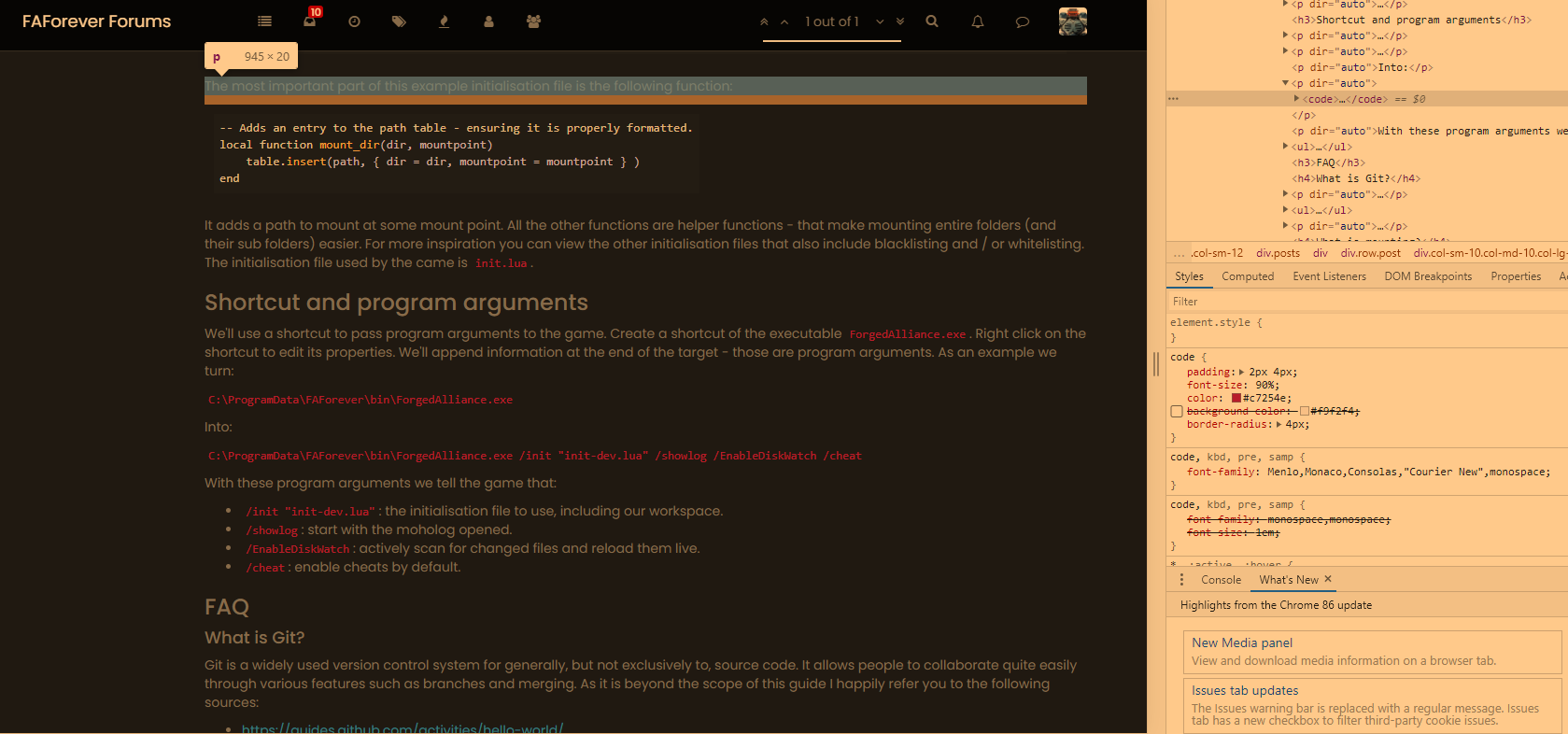Click the /showlog list item code
The image size is (1568, 734).
[x=272, y=530]
